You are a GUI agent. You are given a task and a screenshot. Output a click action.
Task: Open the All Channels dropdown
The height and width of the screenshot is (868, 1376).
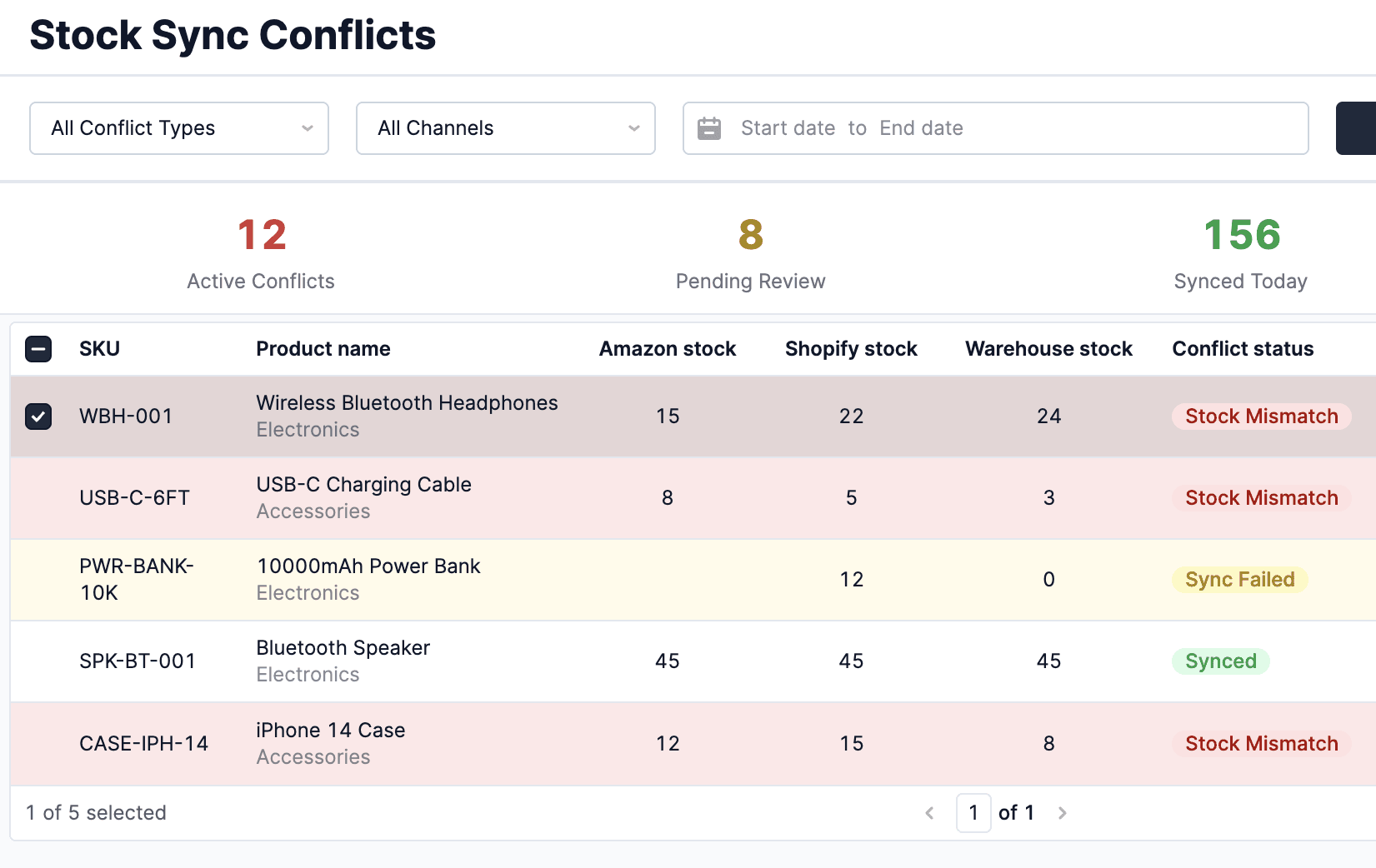point(505,128)
